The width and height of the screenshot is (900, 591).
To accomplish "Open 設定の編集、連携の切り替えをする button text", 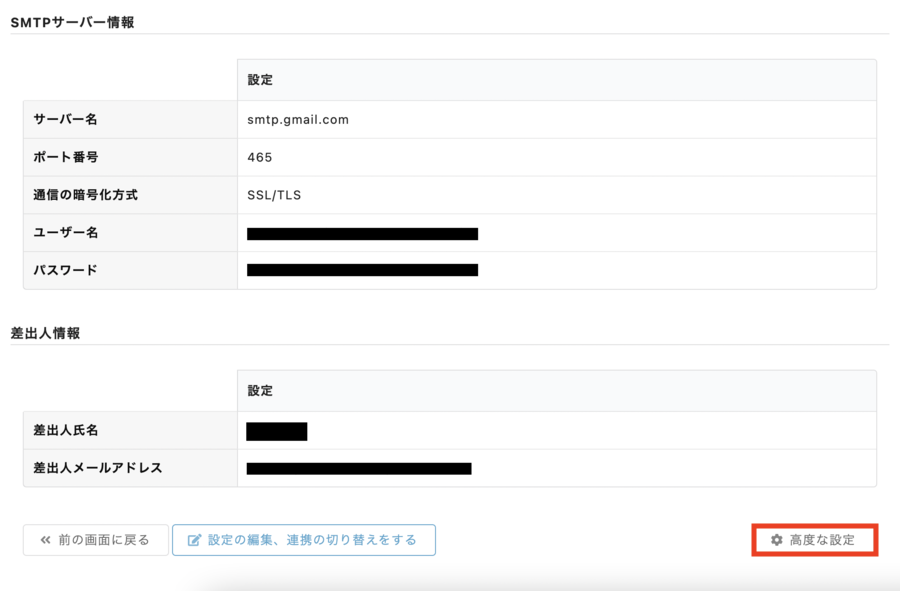I will pos(312,540).
